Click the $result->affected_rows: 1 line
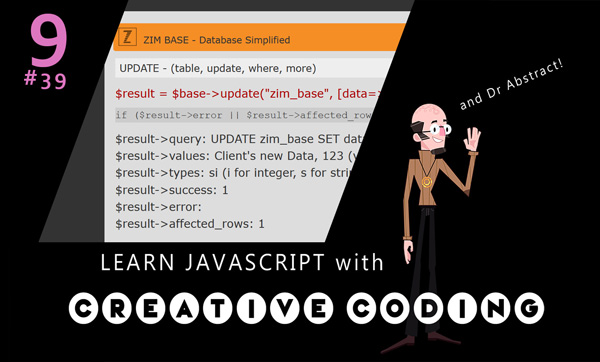The width and height of the screenshot is (600, 362). click(x=190, y=224)
